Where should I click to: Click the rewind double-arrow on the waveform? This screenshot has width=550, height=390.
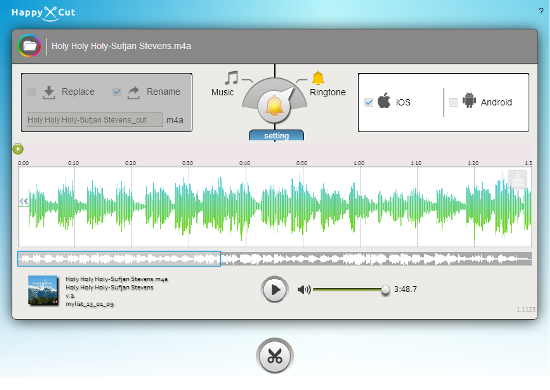point(24,201)
